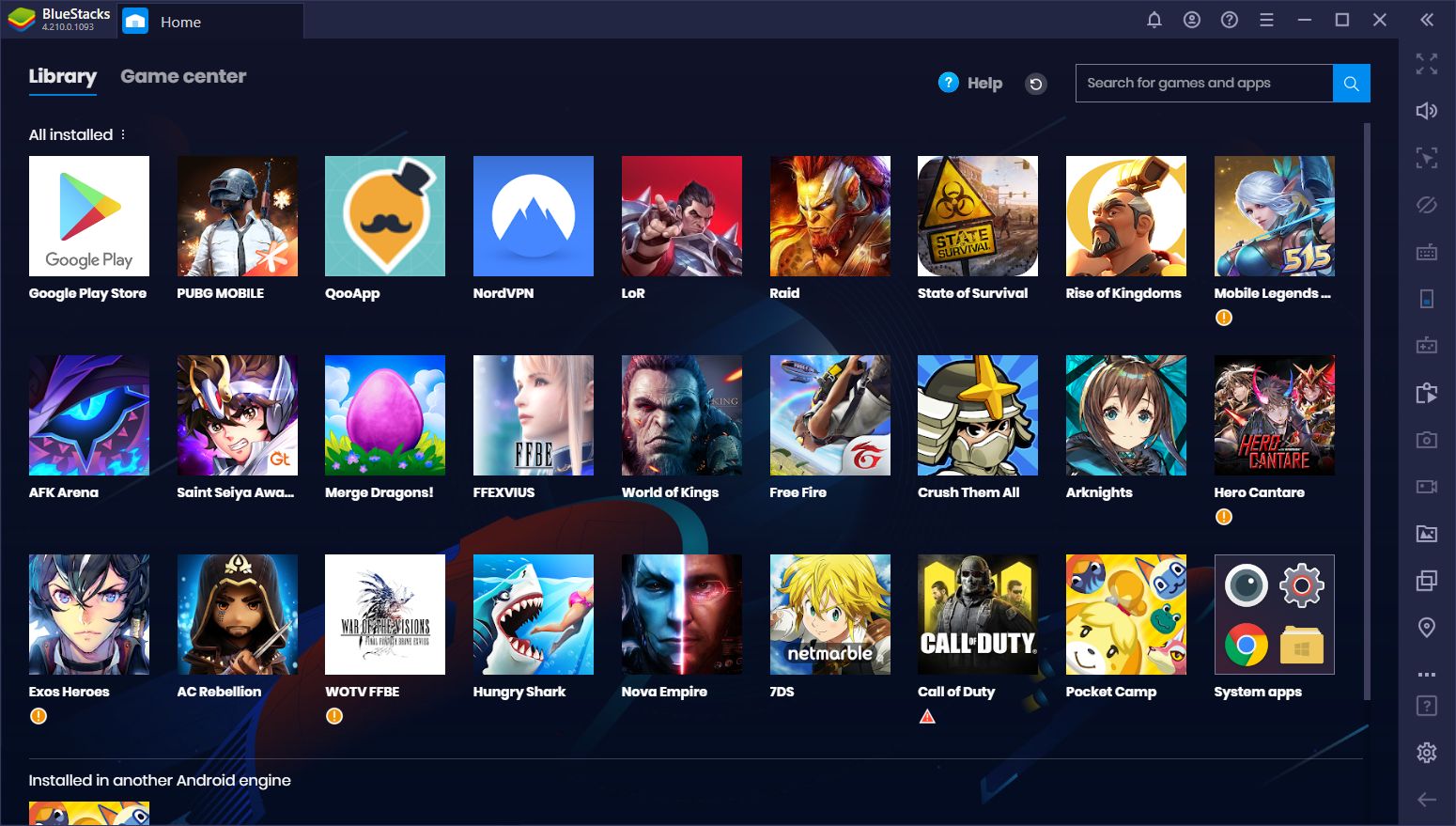Viewport: 1456px width, 826px height.
Task: Open the Gamepad controls sidebar icon
Action: pyautogui.click(x=1426, y=345)
